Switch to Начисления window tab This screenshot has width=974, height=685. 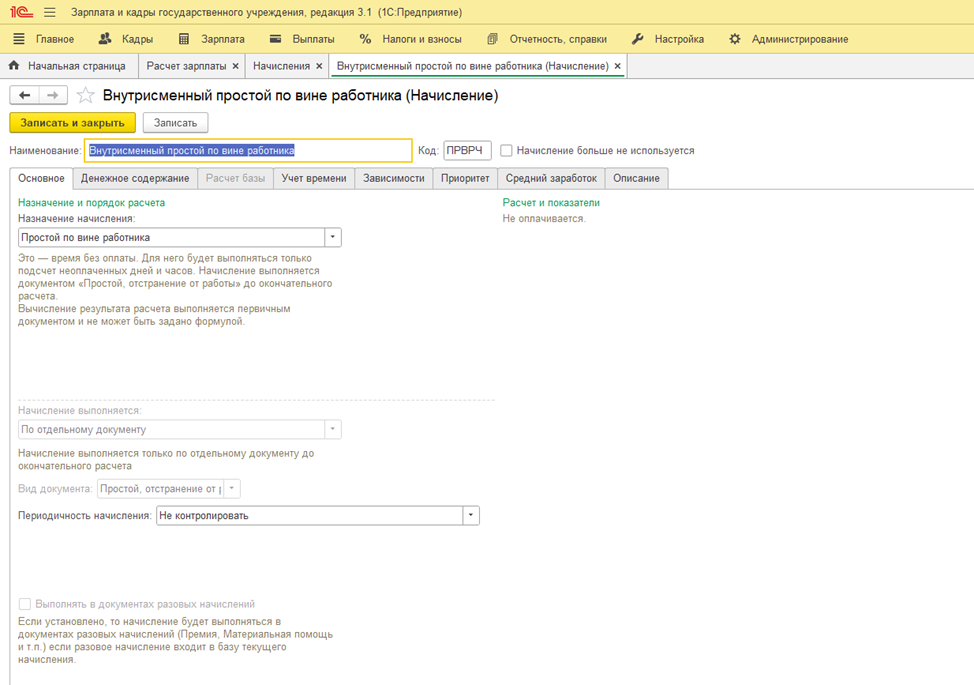tap(281, 66)
